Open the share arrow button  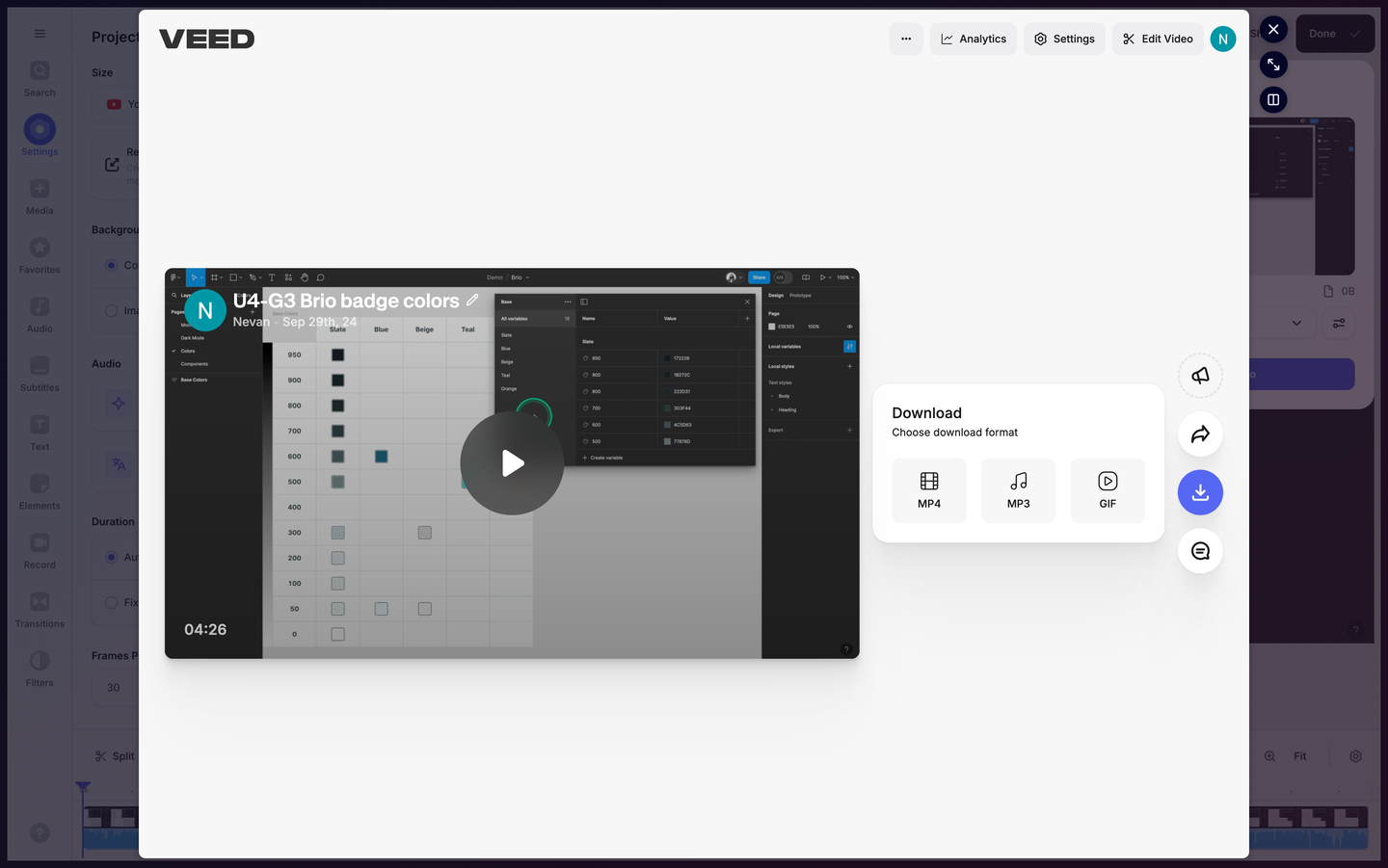pos(1200,434)
